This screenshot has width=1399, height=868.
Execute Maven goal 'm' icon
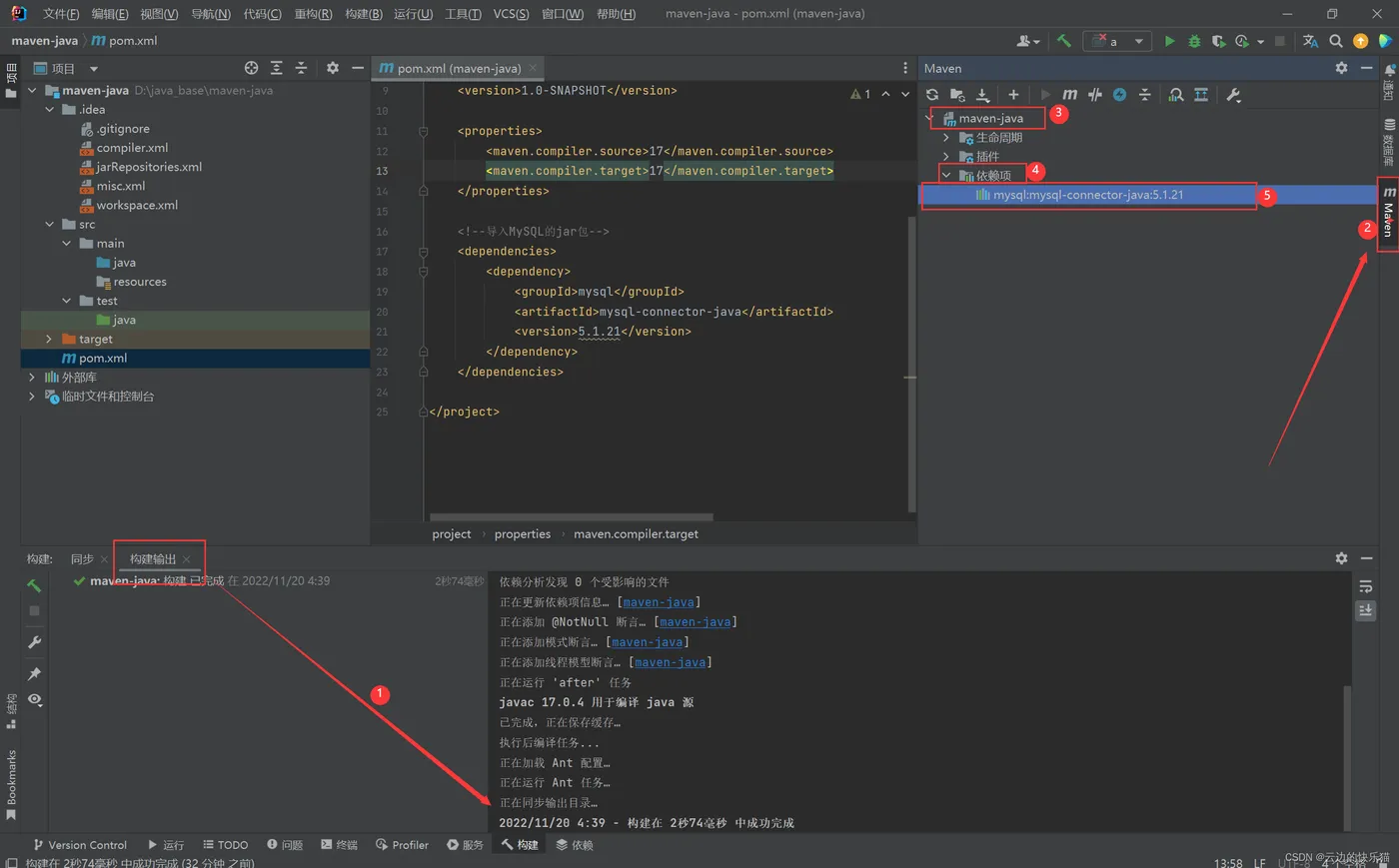pos(1069,95)
